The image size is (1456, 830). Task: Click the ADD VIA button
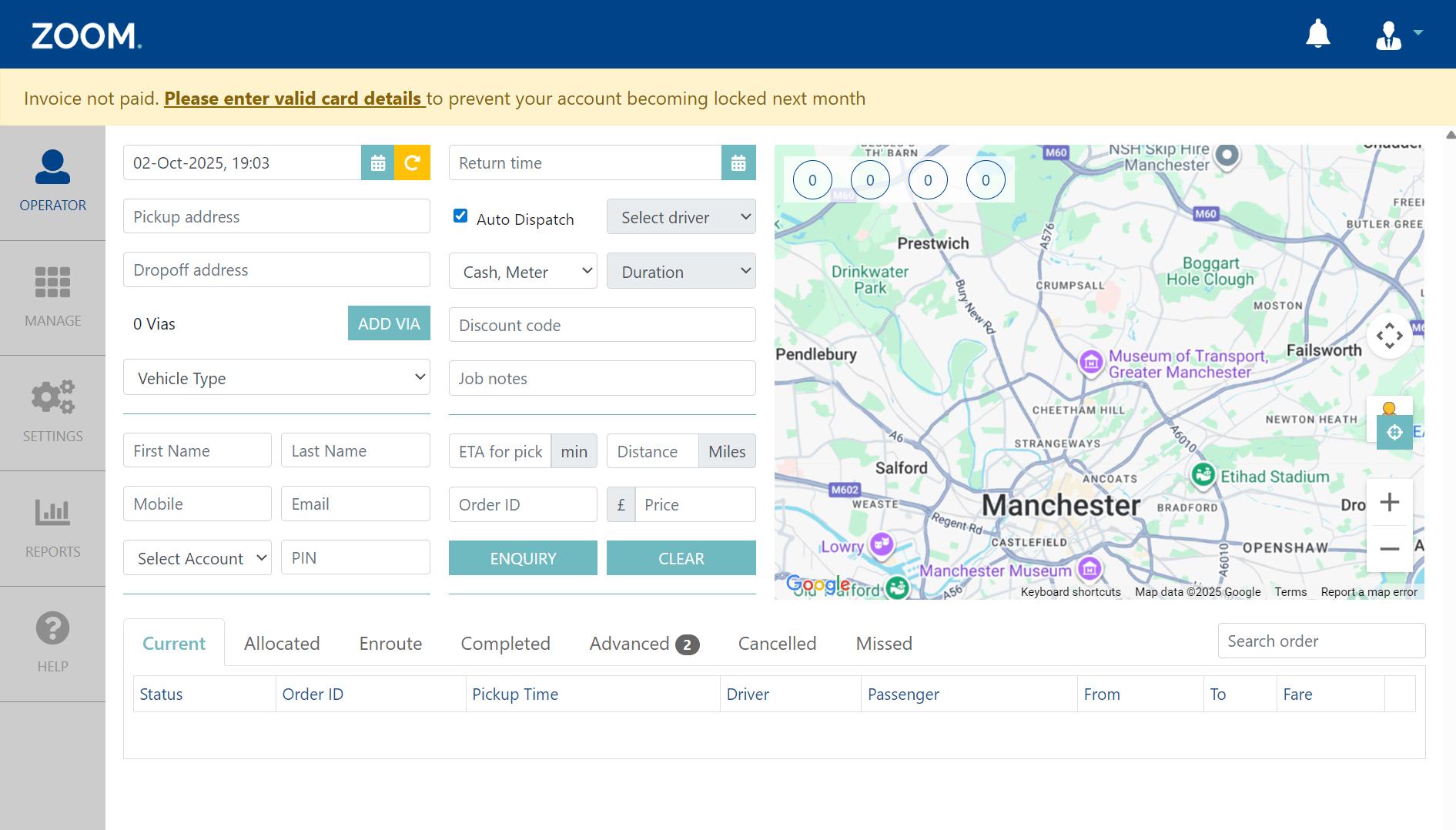pyautogui.click(x=389, y=323)
